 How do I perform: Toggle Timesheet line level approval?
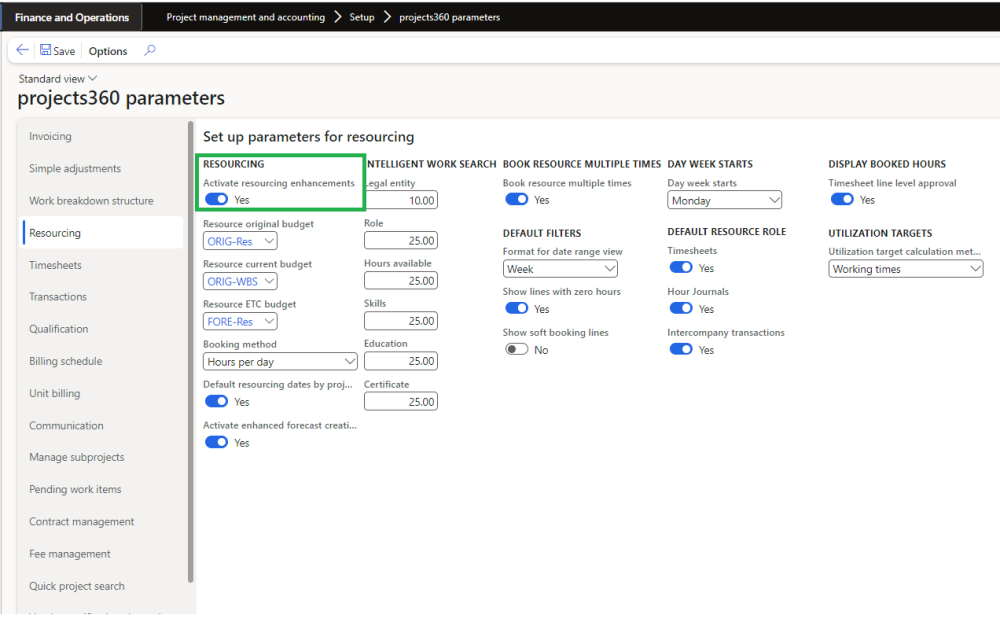tap(842, 200)
